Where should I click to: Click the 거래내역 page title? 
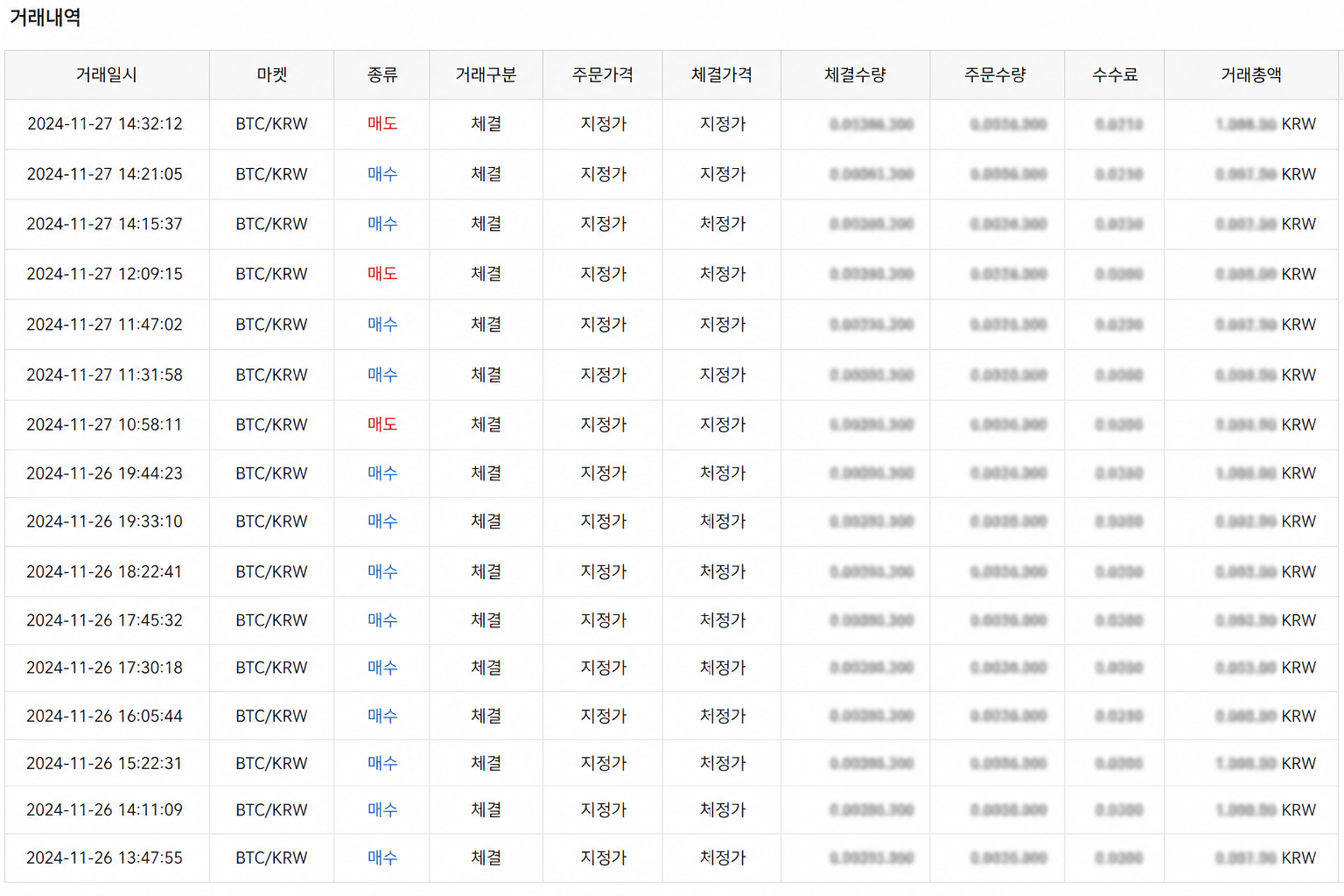tap(45, 17)
